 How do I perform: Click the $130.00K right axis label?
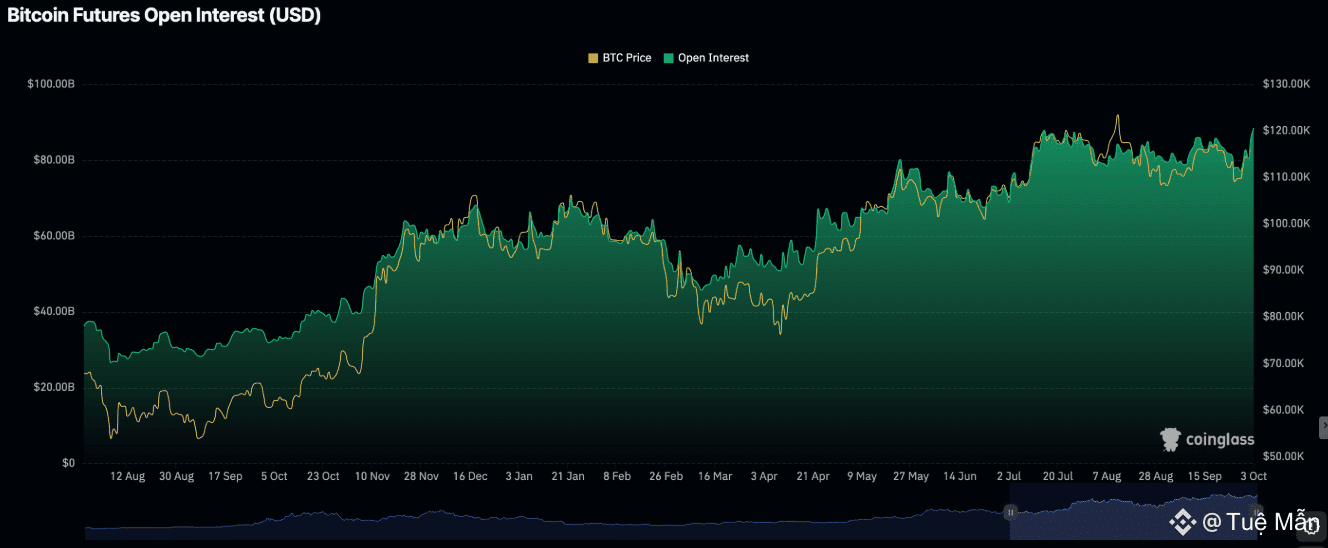point(1287,84)
